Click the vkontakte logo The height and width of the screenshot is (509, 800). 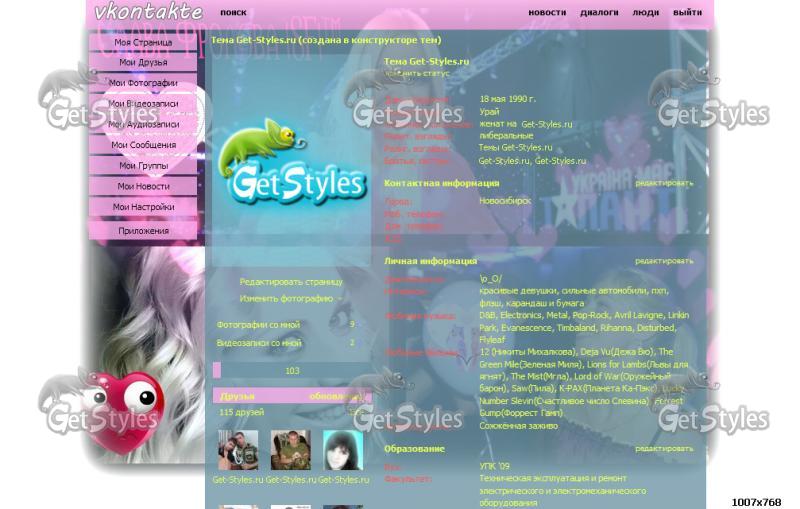pyautogui.click(x=148, y=13)
